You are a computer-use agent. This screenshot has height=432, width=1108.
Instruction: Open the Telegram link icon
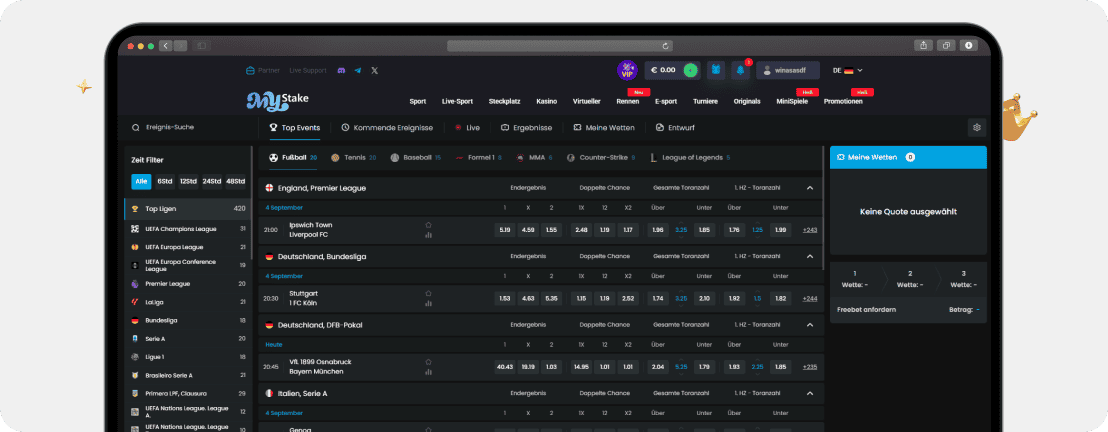pos(358,71)
